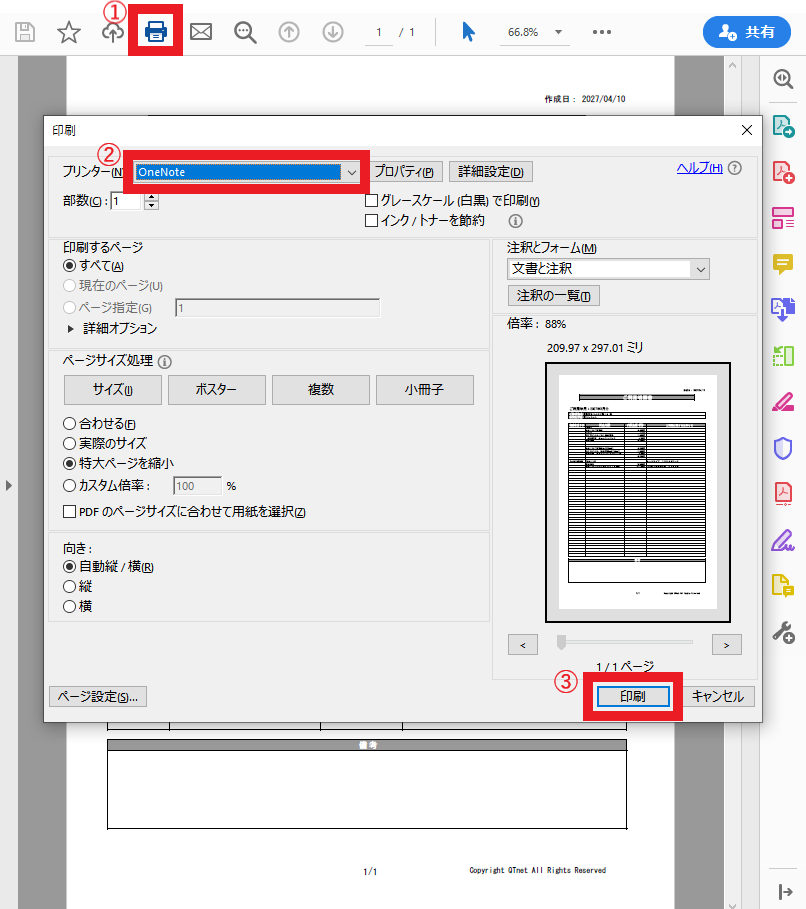Click the save (floppy disk) toolbar icon
Screen dimensions: 806x909
click(25, 32)
